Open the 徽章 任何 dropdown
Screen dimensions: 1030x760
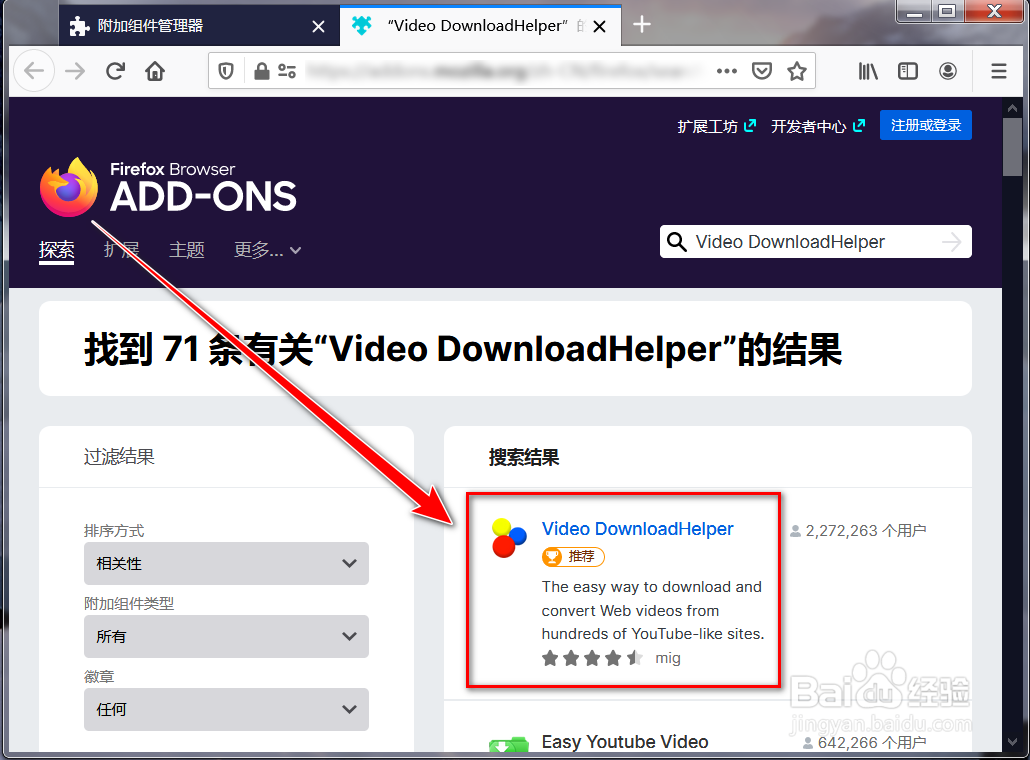226,709
